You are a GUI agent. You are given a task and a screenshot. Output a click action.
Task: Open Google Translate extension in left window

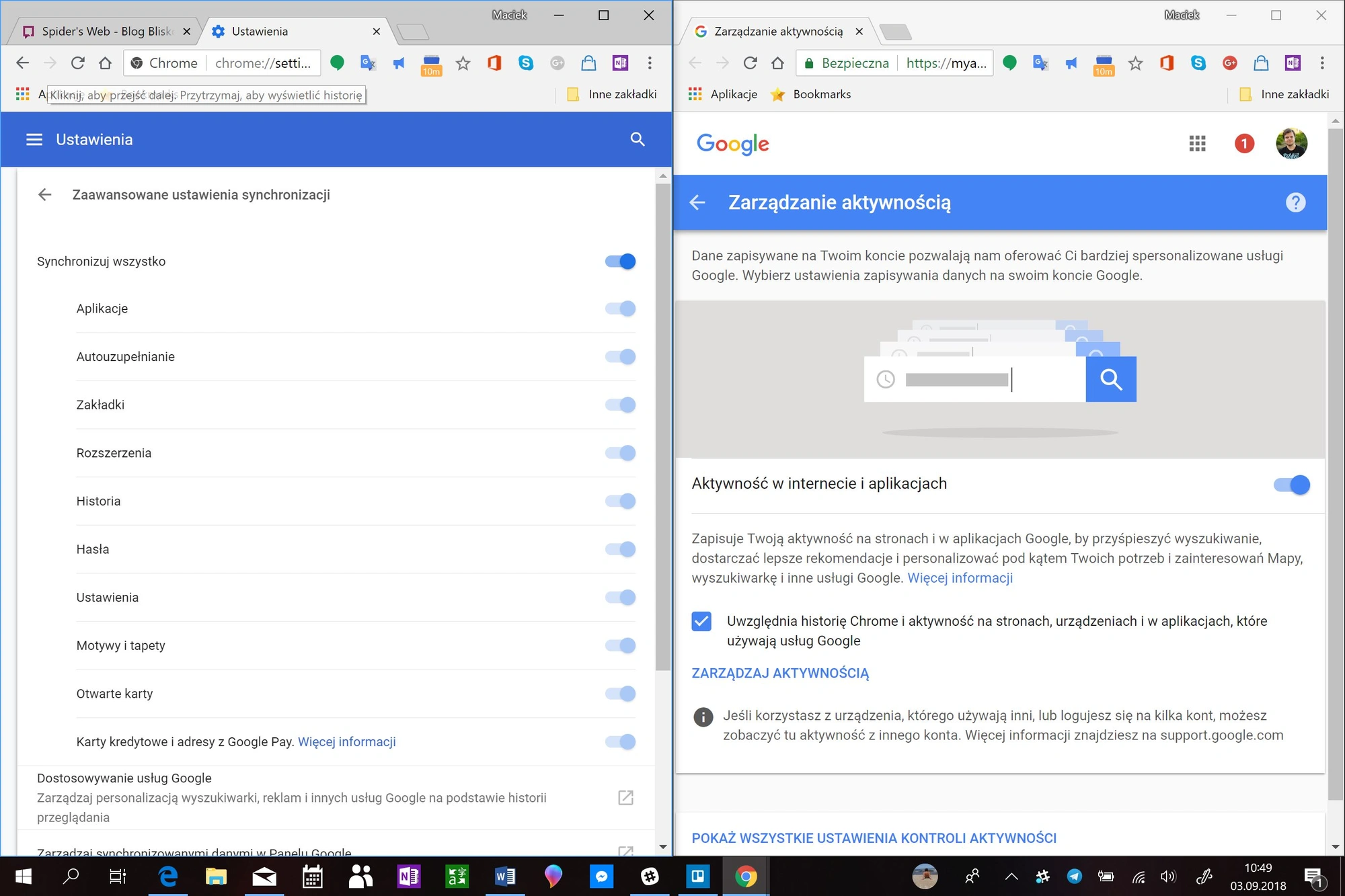(368, 63)
